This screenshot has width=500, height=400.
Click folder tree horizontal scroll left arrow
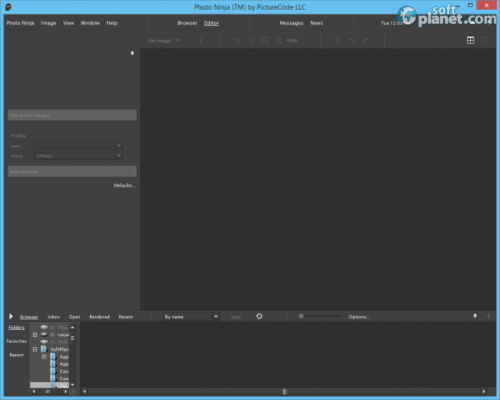click(x=33, y=392)
